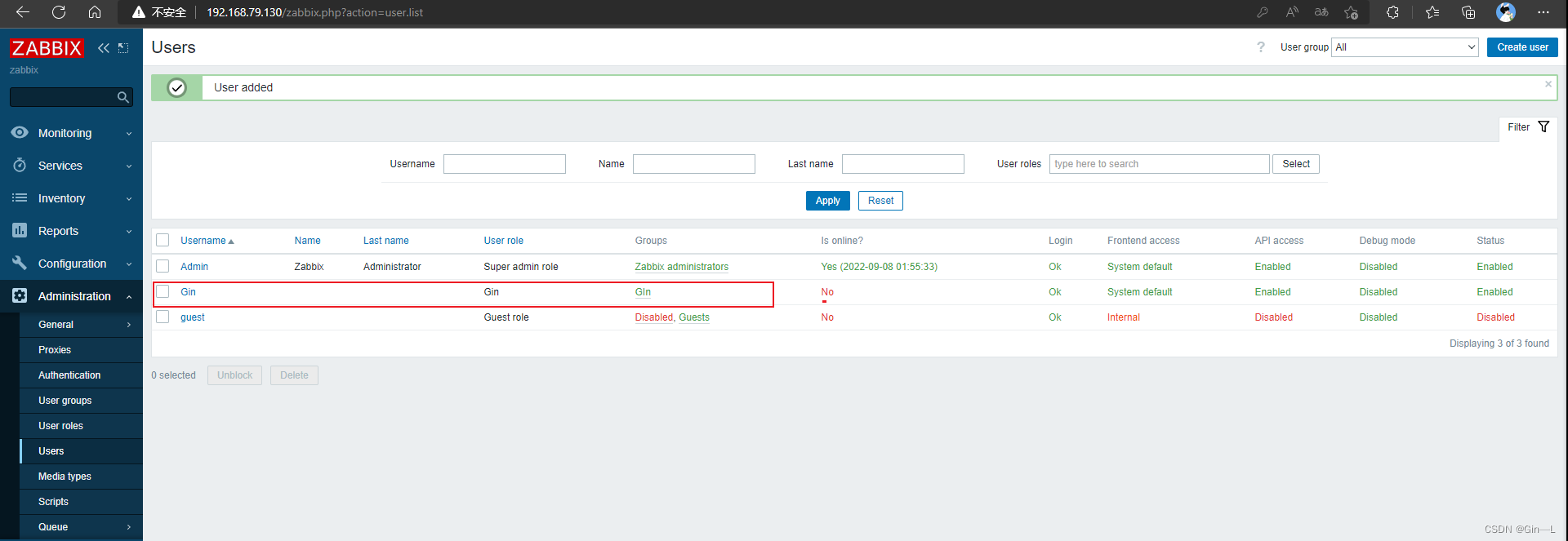The width and height of the screenshot is (1568, 541).
Task: Click the read aloud icon
Action: pyautogui.click(x=1292, y=12)
